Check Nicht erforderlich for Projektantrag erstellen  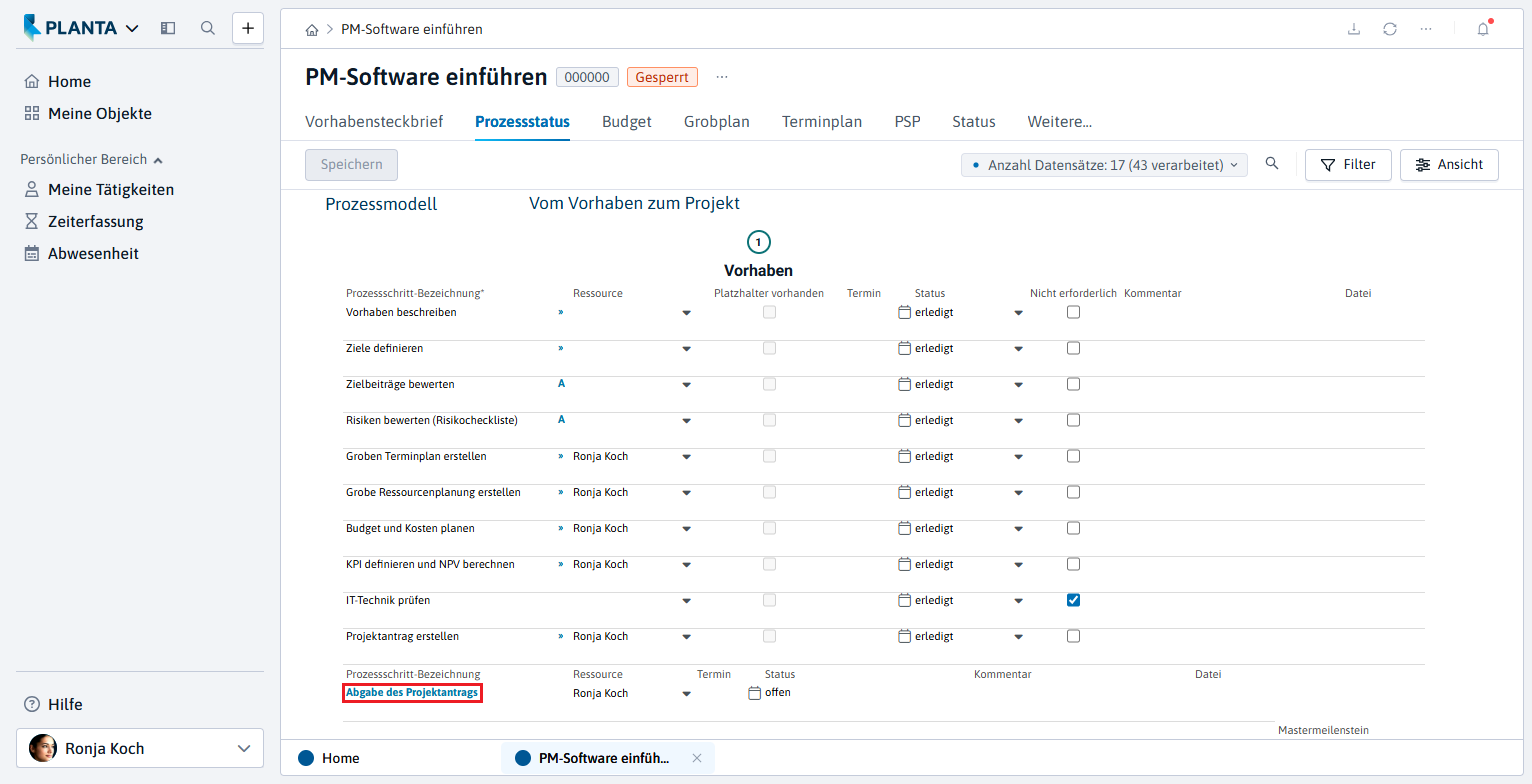[x=1073, y=636]
